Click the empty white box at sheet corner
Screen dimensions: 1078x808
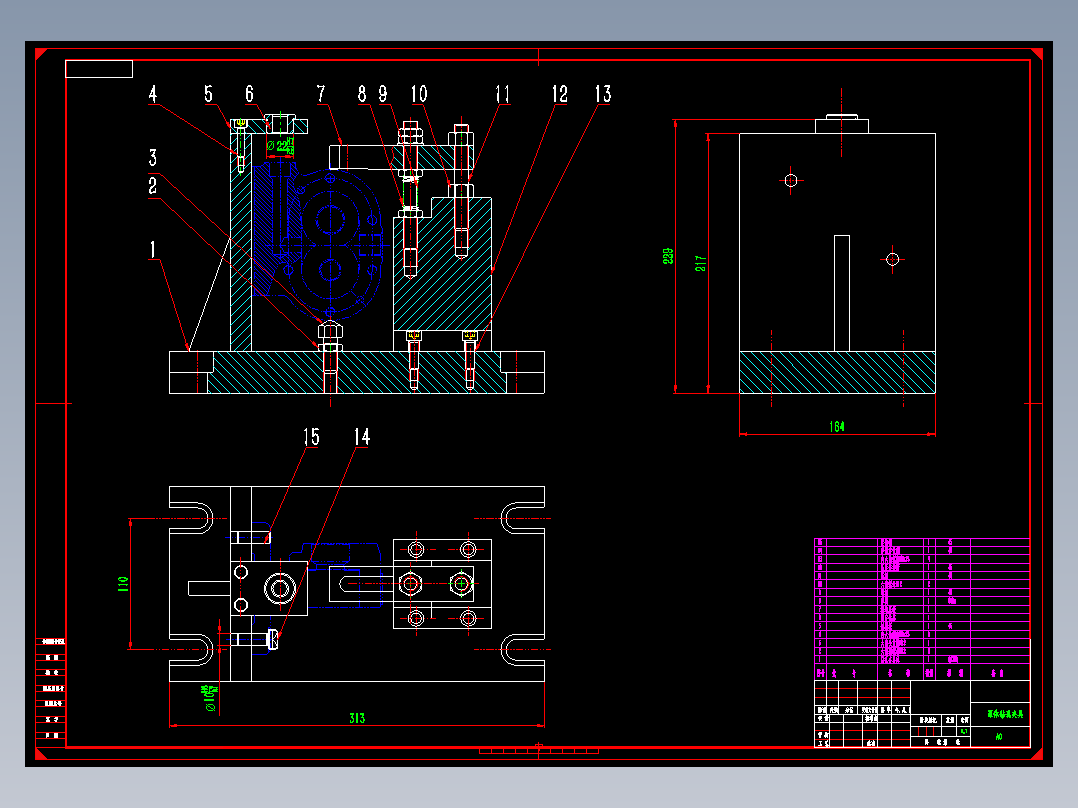pyautogui.click(x=99, y=69)
